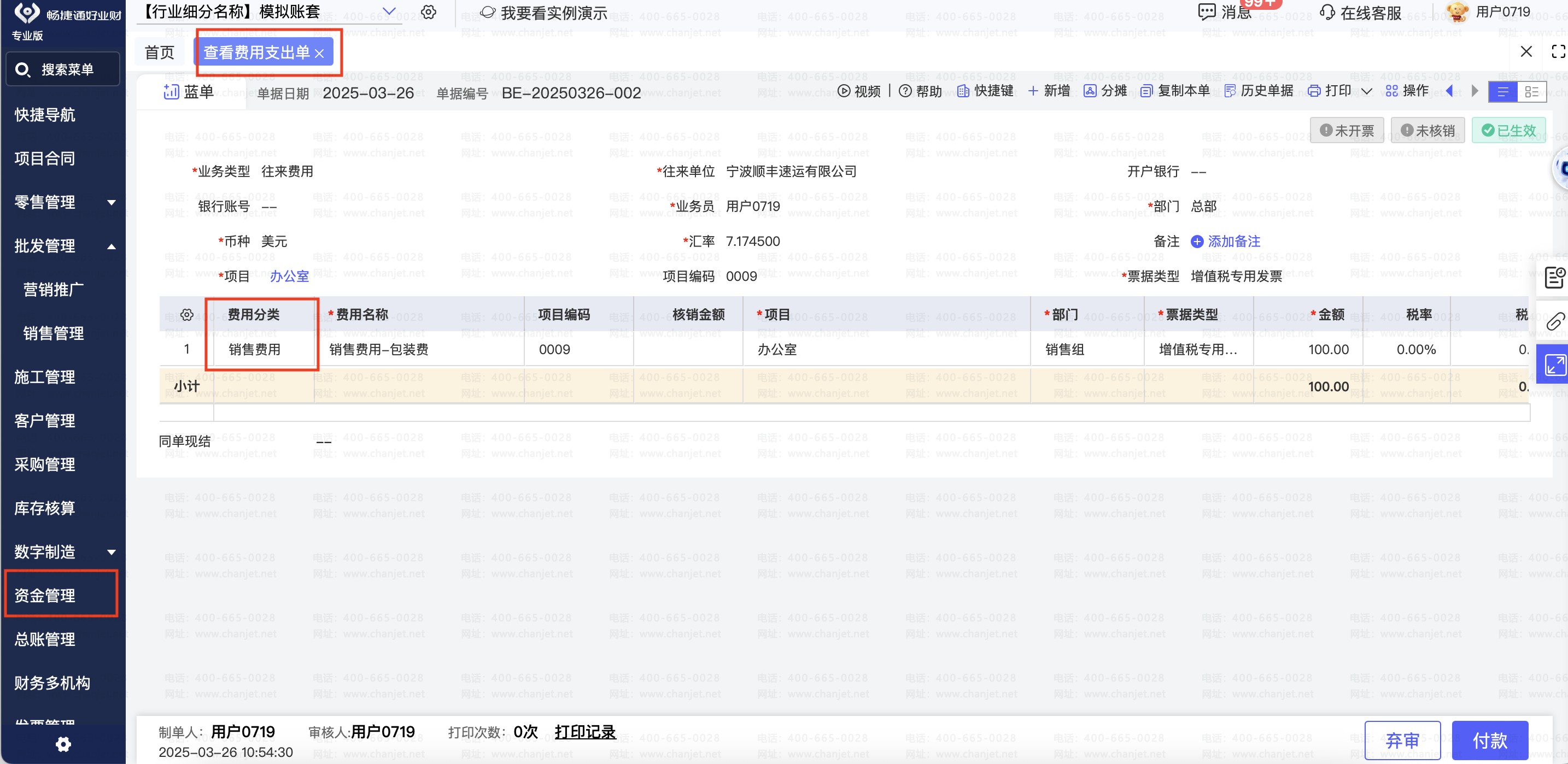Click account set settings gear icon
This screenshot has height=764, width=1568.
429,12
